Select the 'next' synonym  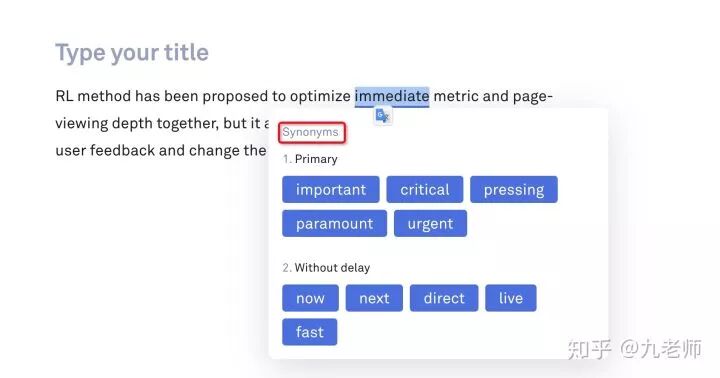[x=374, y=298]
